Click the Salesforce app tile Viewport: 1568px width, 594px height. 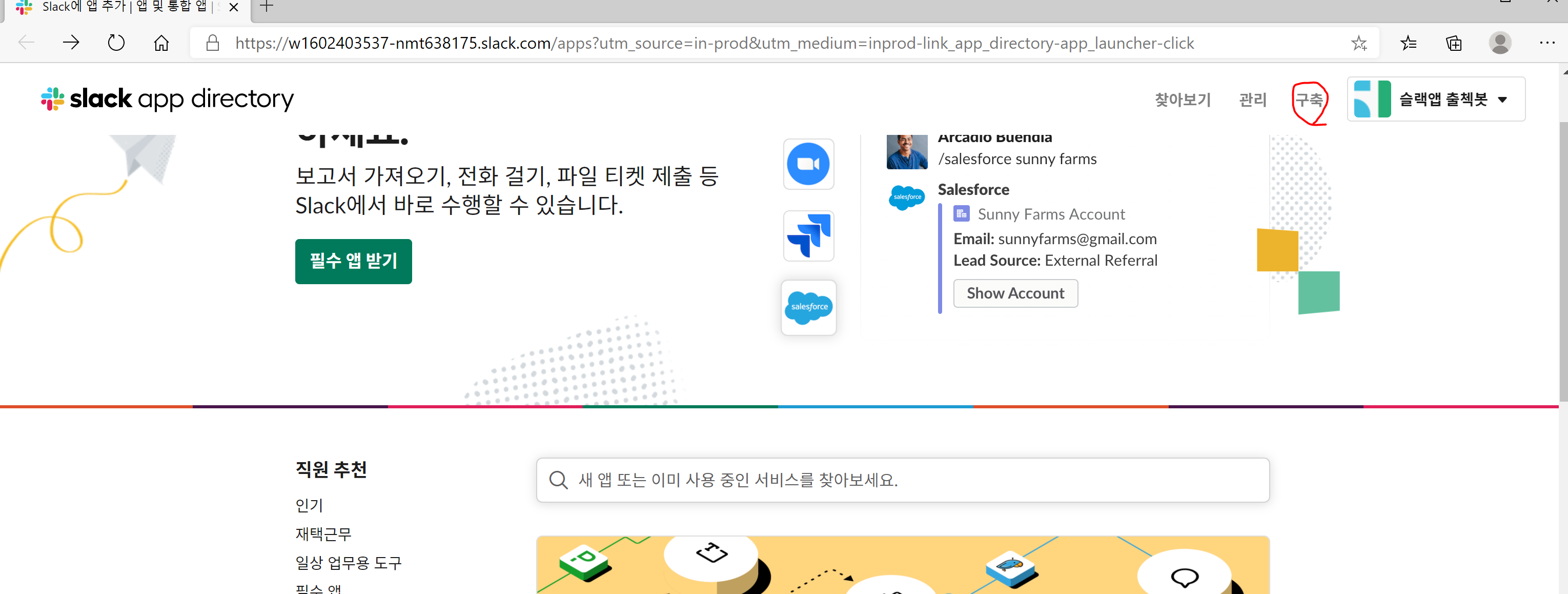(x=808, y=307)
